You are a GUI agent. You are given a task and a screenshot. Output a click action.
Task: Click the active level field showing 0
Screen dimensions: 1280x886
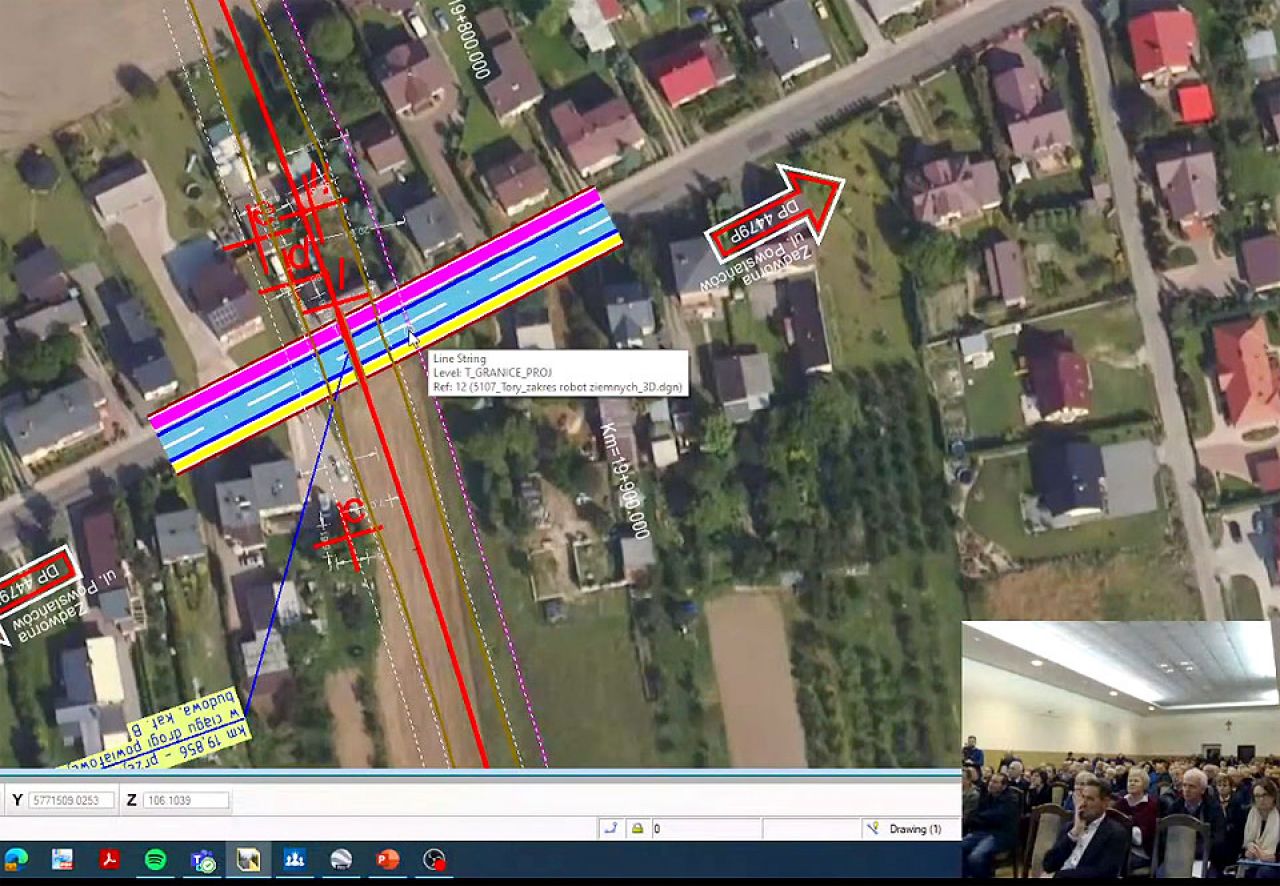click(x=705, y=829)
